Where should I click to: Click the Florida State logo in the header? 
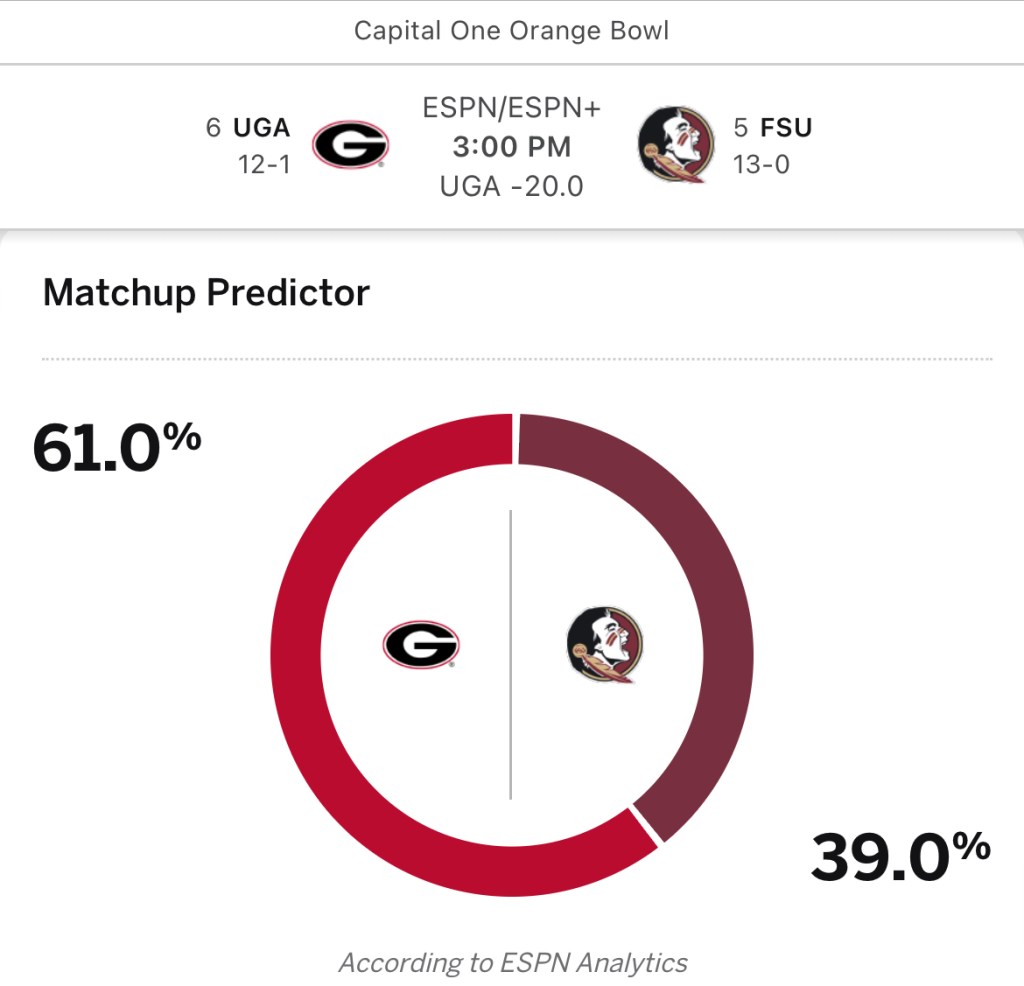point(675,147)
